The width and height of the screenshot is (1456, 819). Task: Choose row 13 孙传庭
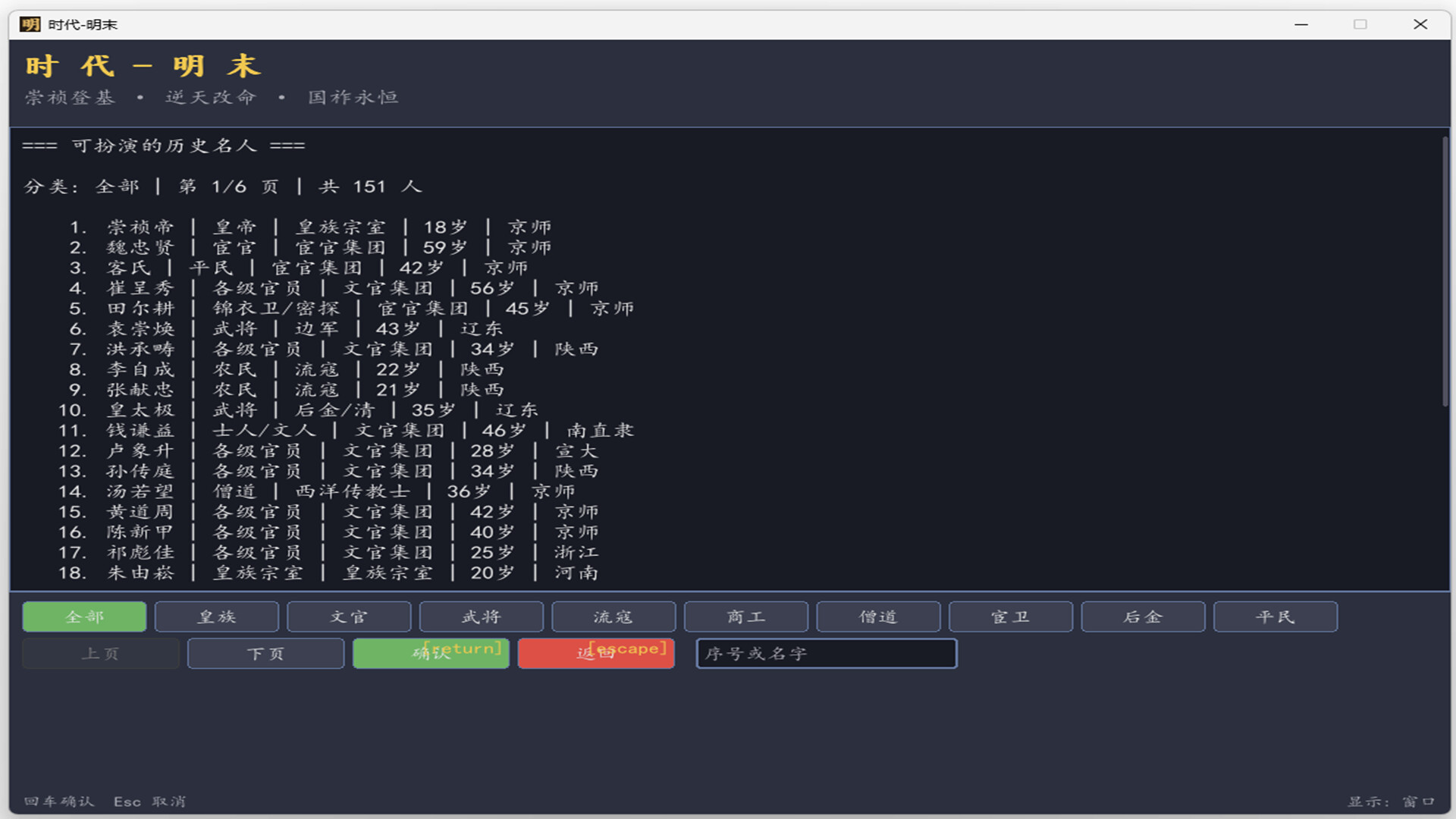[329, 471]
